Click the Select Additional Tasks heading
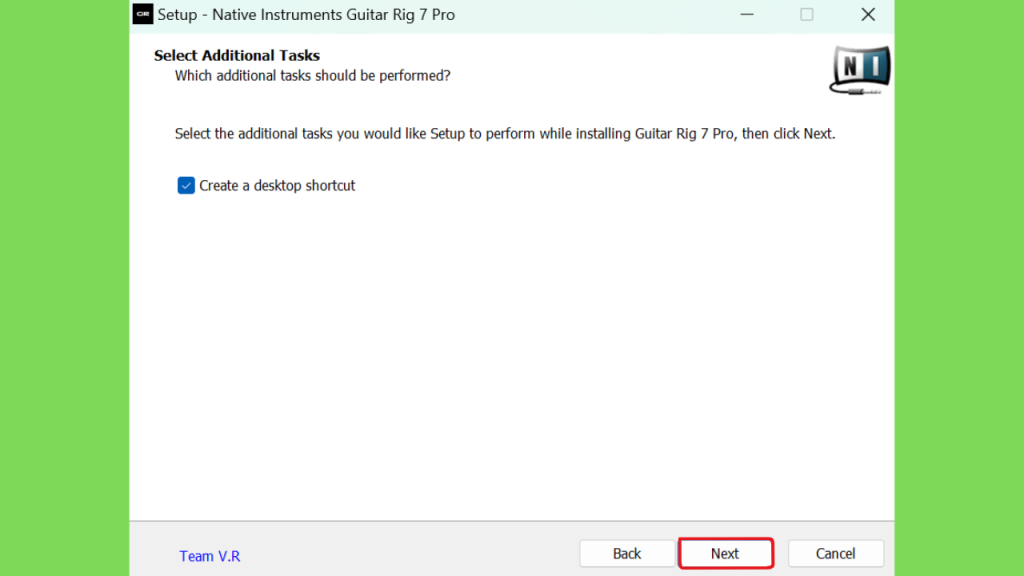Image resolution: width=1024 pixels, height=576 pixels. [x=237, y=56]
